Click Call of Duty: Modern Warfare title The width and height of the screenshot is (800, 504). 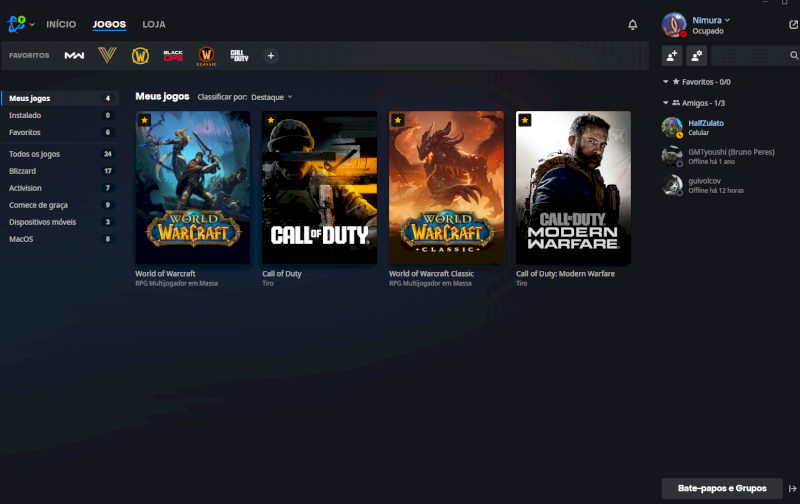(x=565, y=273)
